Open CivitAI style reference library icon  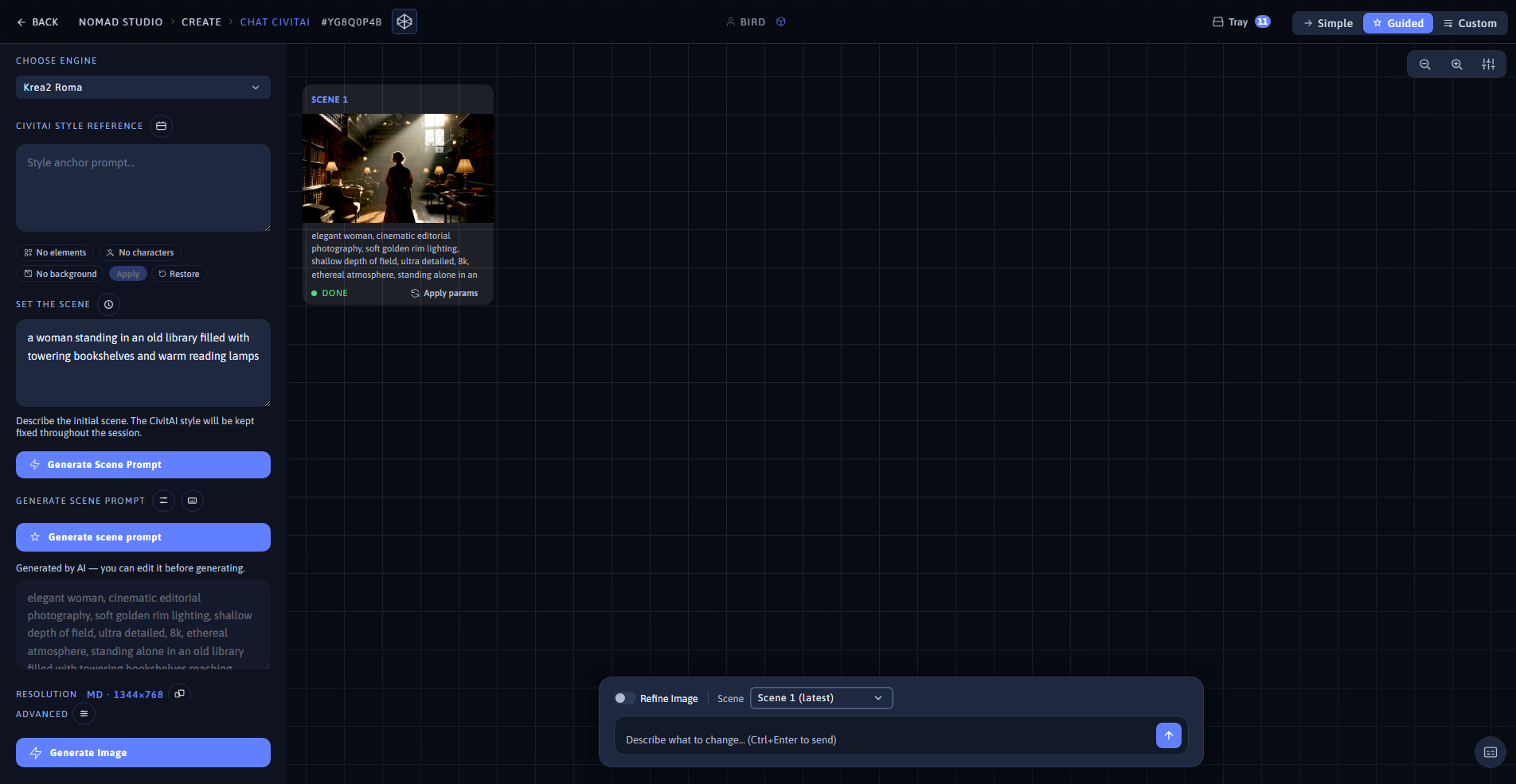point(161,126)
